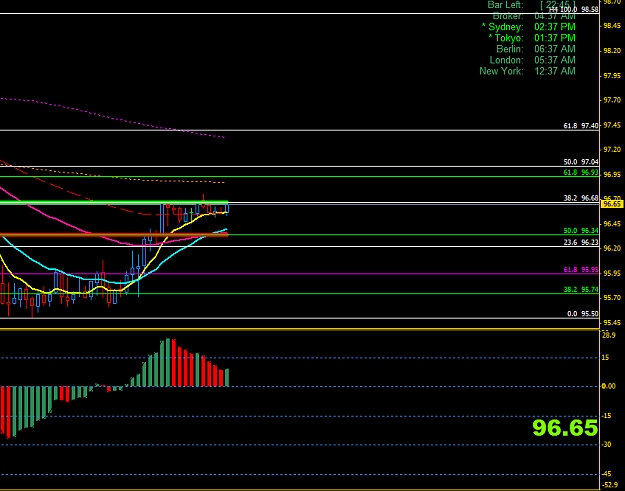Image resolution: width=625 pixels, height=491 pixels.
Task: Click 0.00 on the oscillator scale
Action: coord(609,386)
